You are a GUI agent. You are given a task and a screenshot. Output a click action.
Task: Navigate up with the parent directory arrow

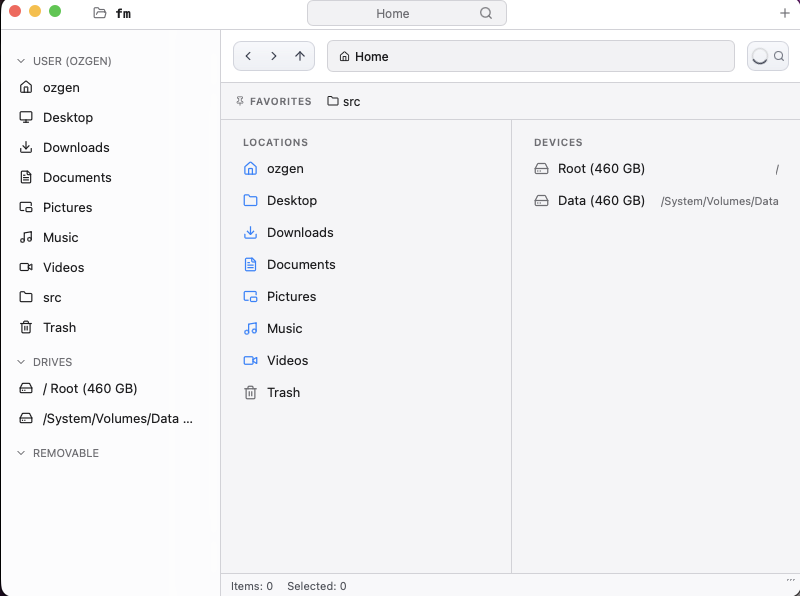298,56
